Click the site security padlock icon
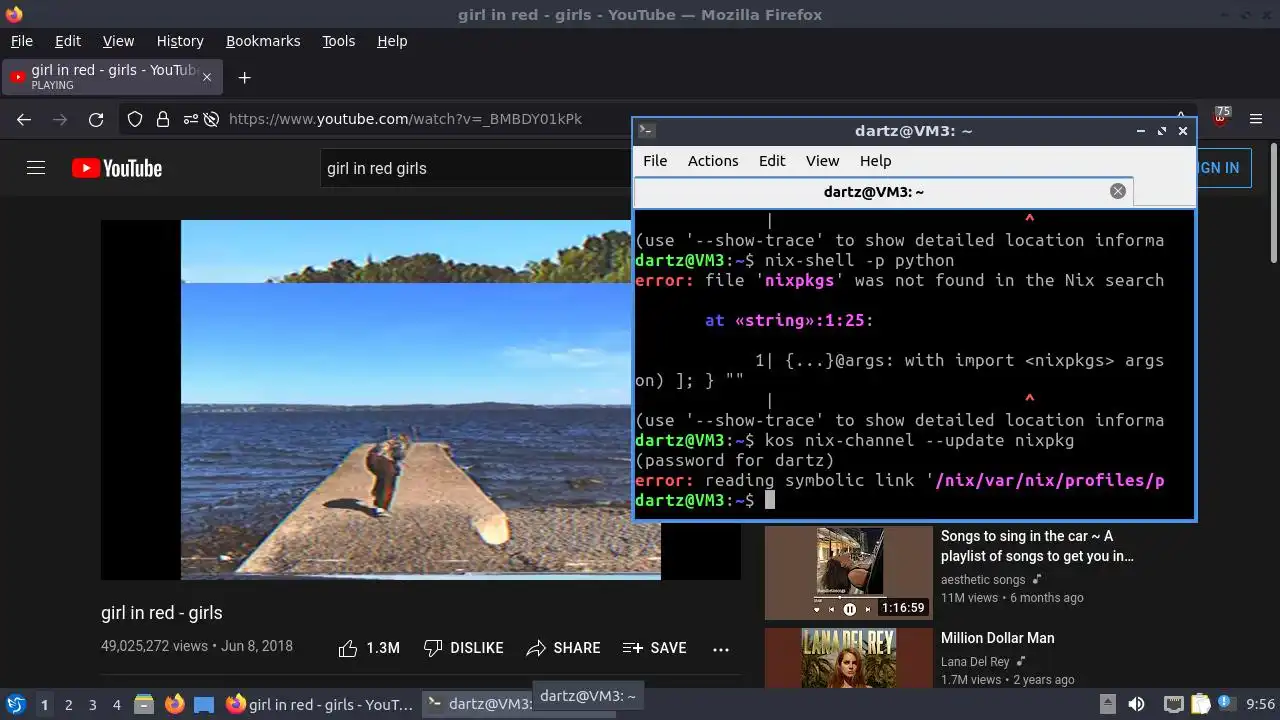This screenshot has width=1280, height=720. click(x=162, y=119)
